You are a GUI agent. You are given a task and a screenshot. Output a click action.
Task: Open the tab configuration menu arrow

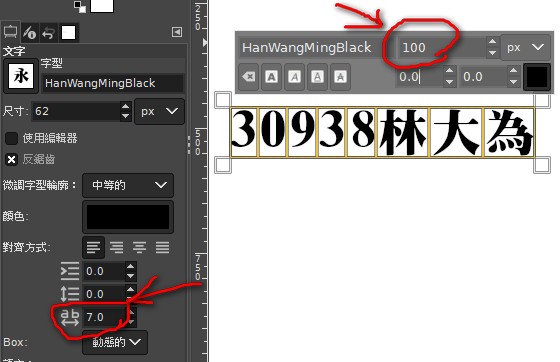[x=177, y=32]
